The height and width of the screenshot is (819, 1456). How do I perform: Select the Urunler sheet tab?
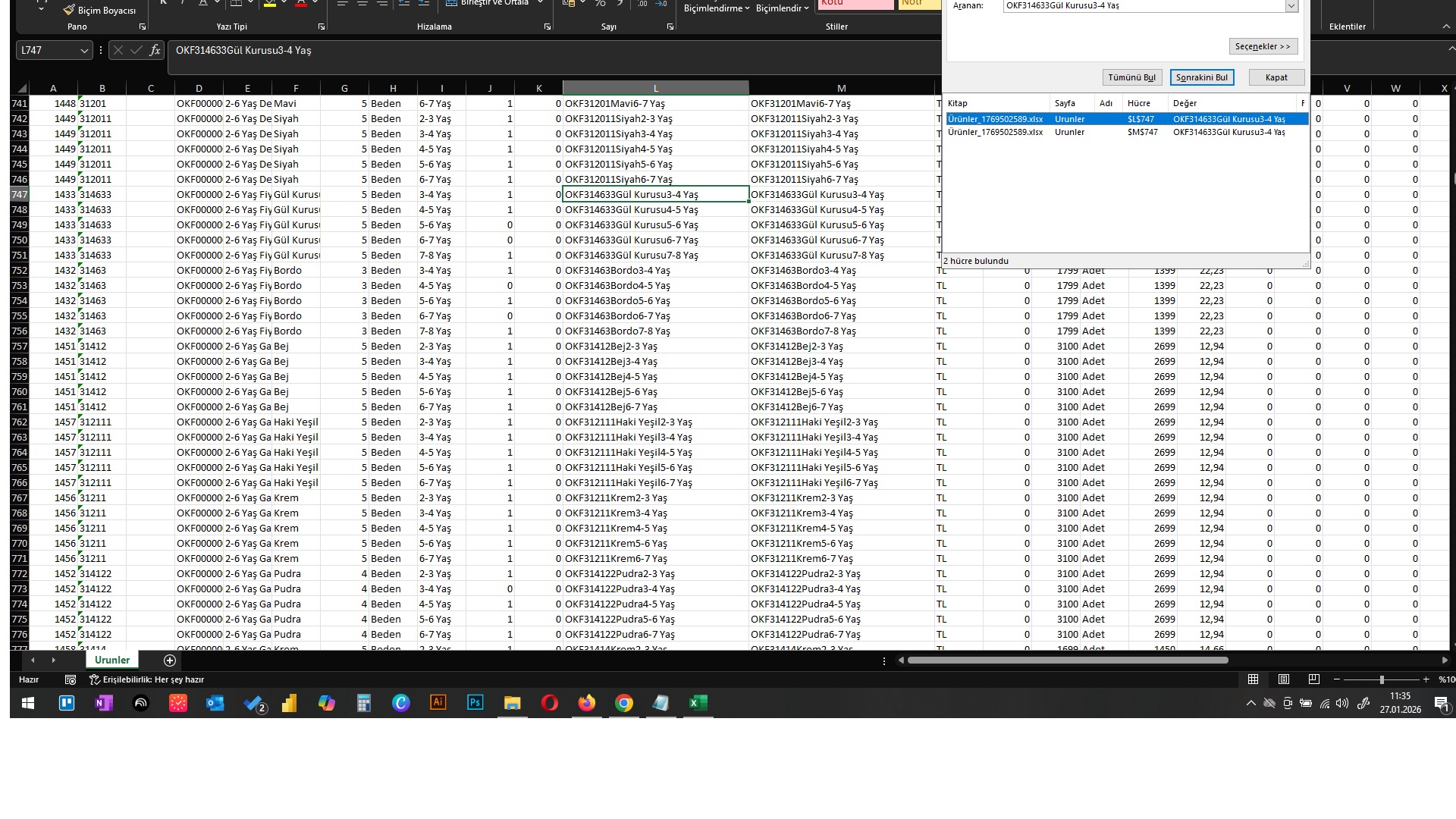coord(112,660)
